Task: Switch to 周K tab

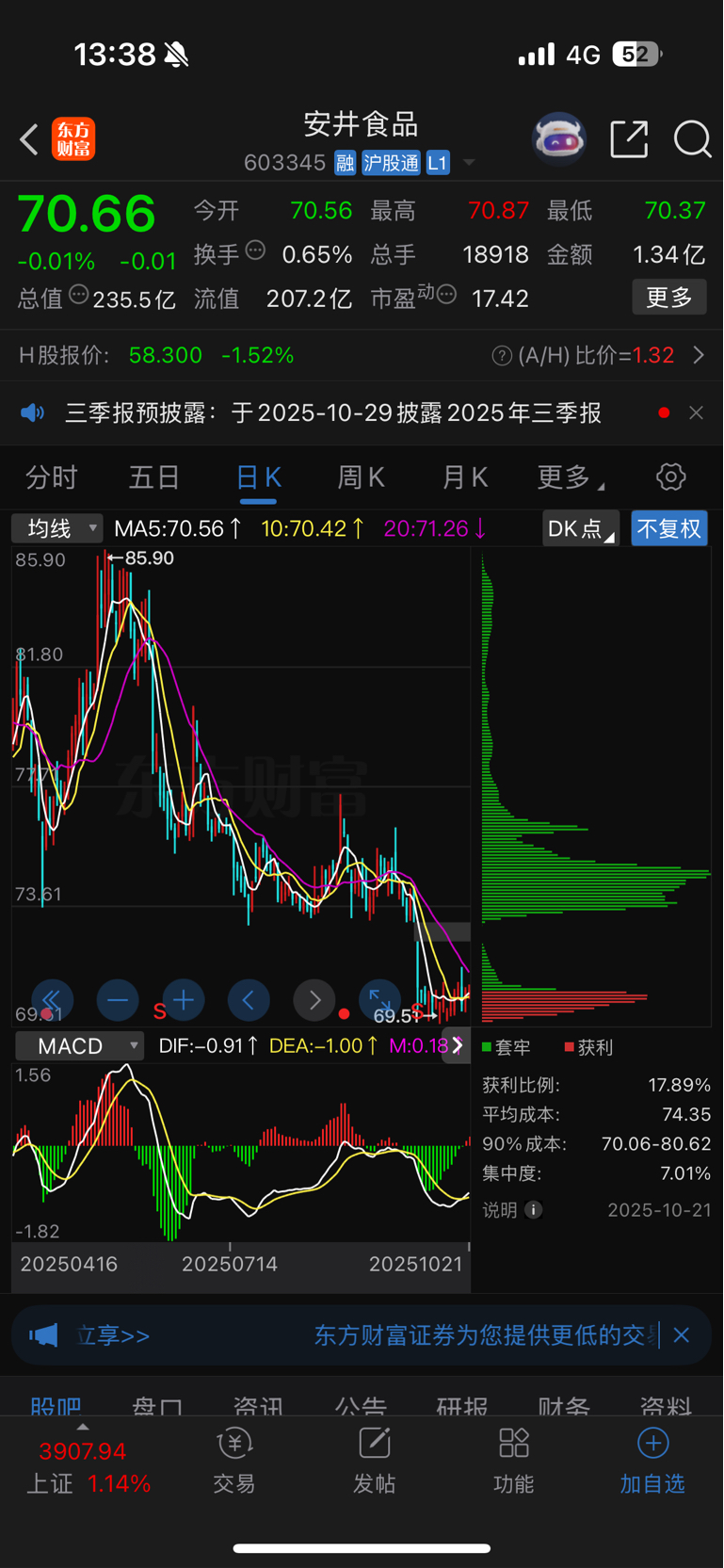Action: tap(362, 477)
